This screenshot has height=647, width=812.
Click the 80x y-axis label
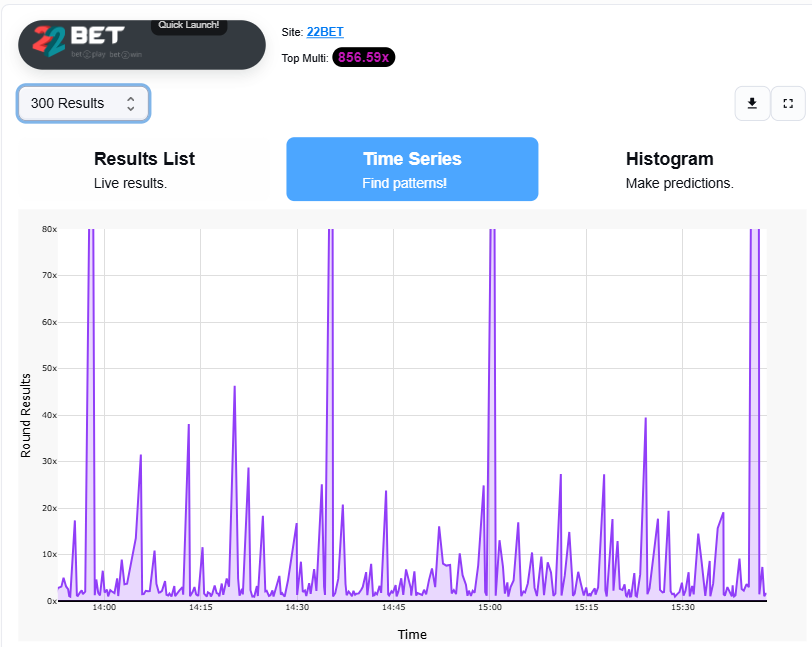50,229
